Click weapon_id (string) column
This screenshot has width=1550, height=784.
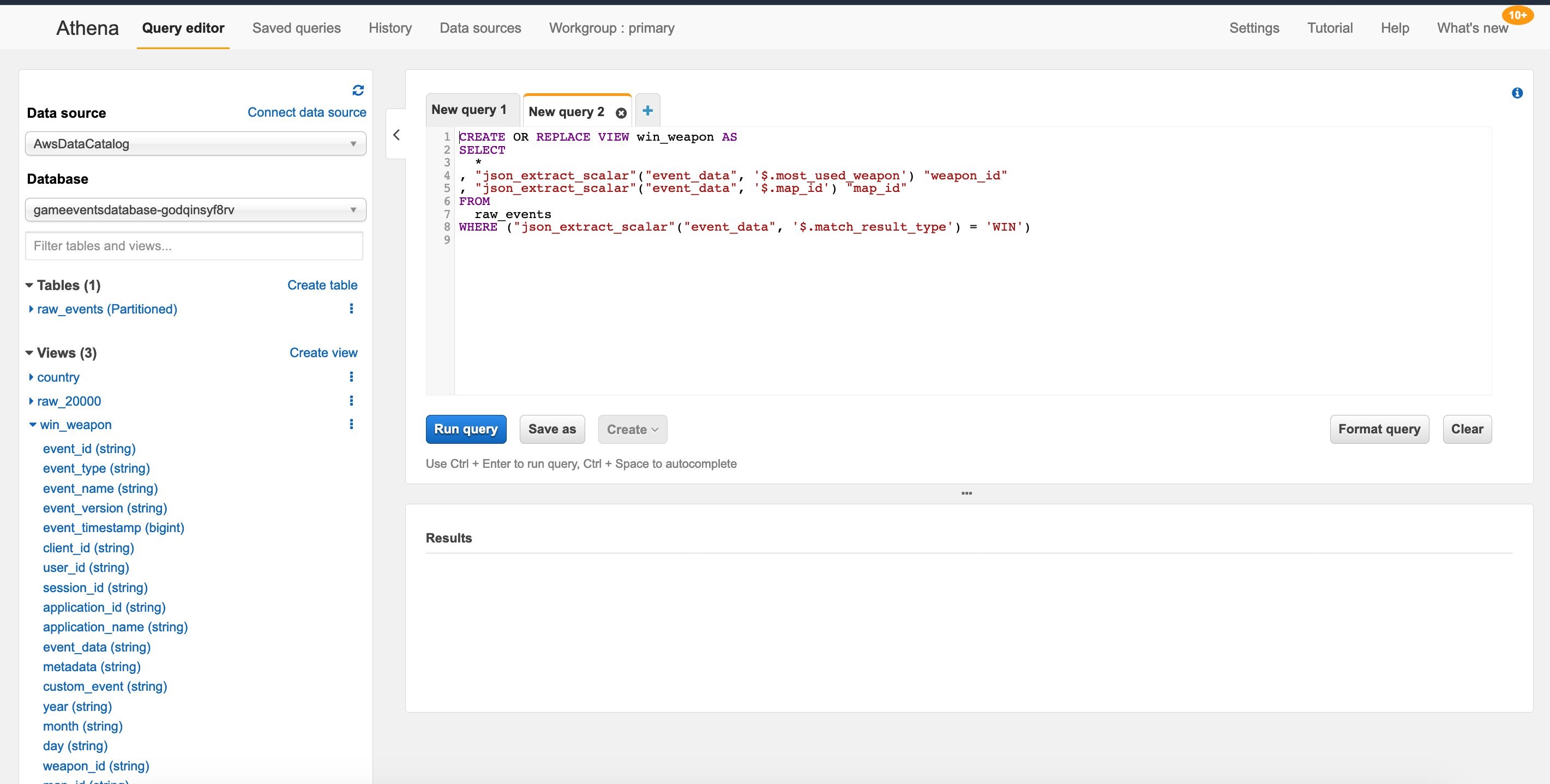tap(97, 766)
